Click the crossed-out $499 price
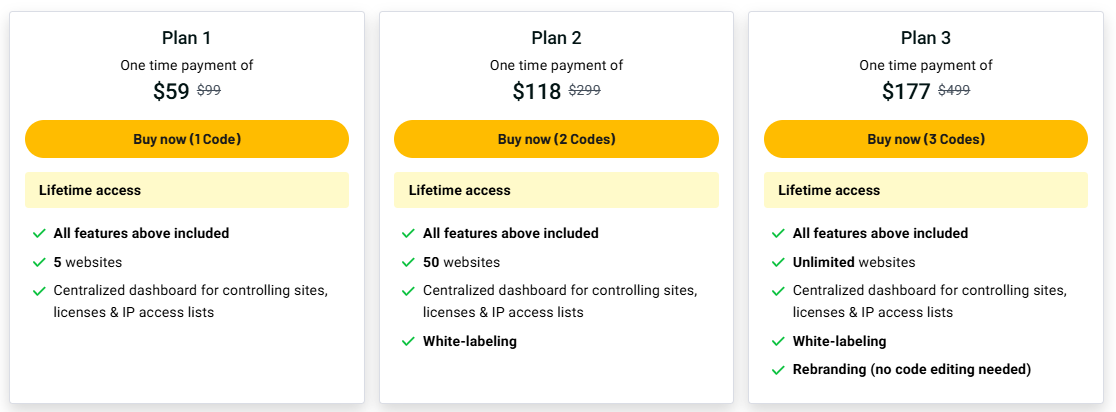This screenshot has width=1116, height=412. 954,91
